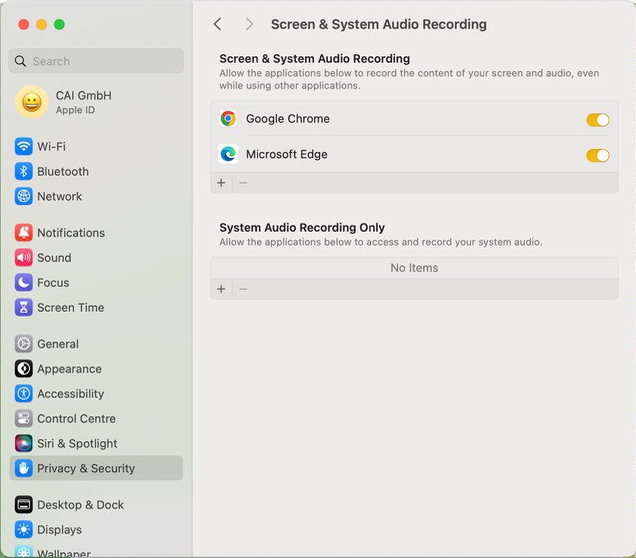
Task: Open Screen Time settings
Action: tap(96, 307)
